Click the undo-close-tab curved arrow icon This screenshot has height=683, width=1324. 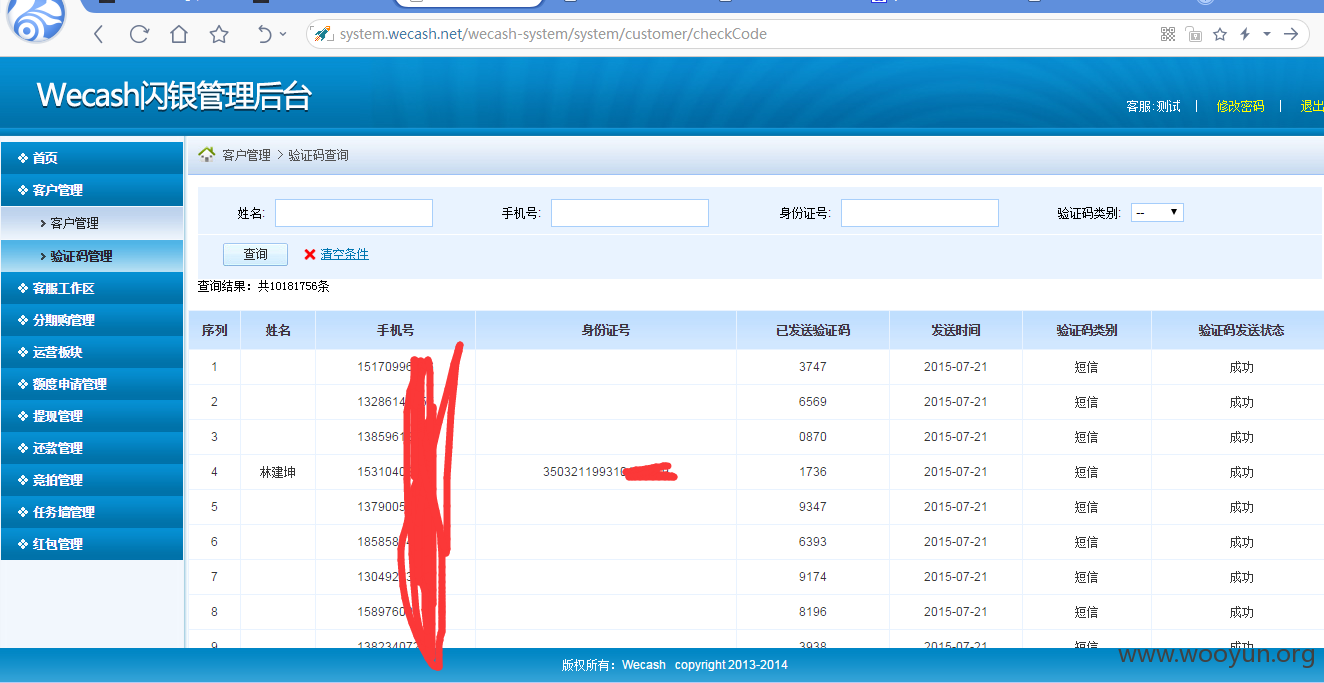tap(264, 34)
